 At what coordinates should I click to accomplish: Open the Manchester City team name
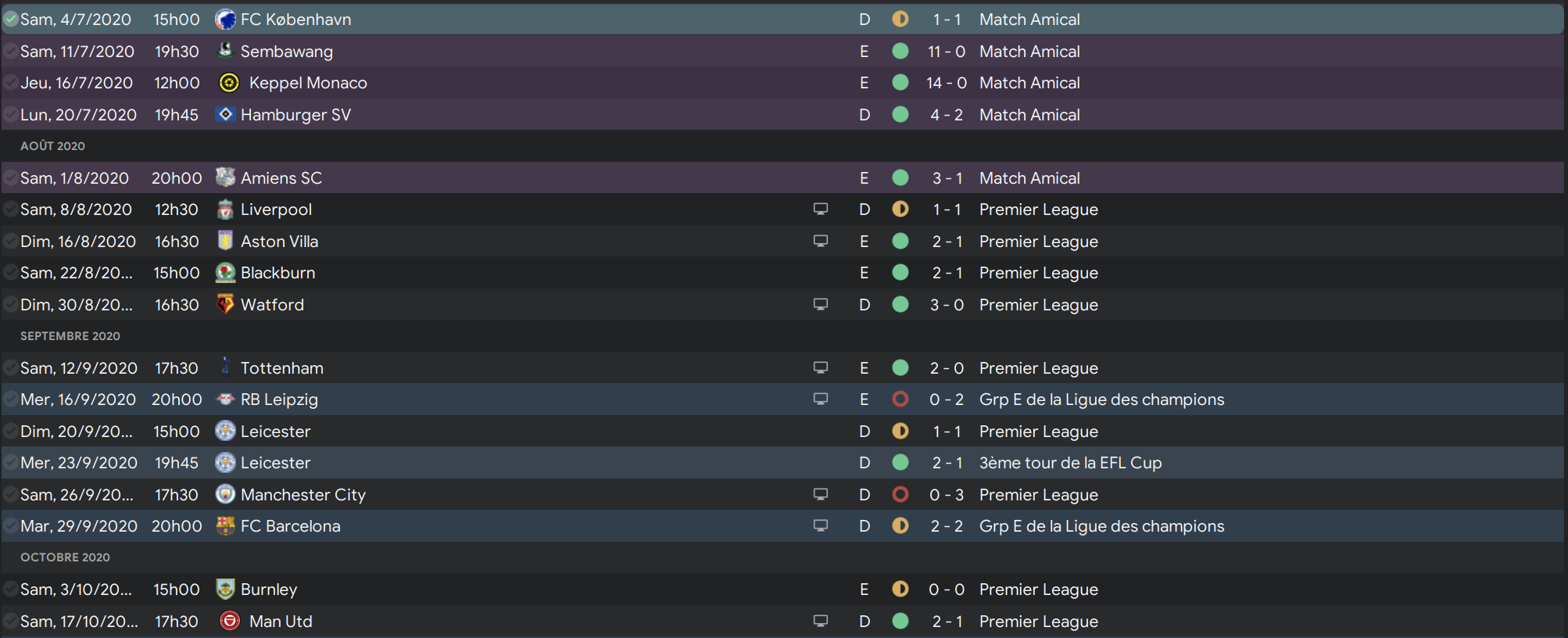(x=303, y=495)
